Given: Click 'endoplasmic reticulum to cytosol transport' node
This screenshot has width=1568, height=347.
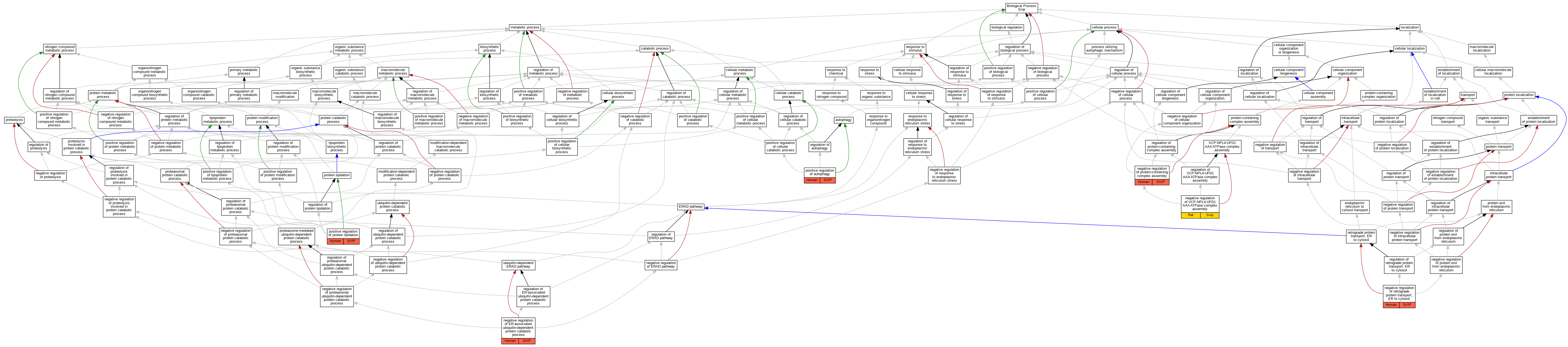Looking at the screenshot, I should [x=1354, y=207].
